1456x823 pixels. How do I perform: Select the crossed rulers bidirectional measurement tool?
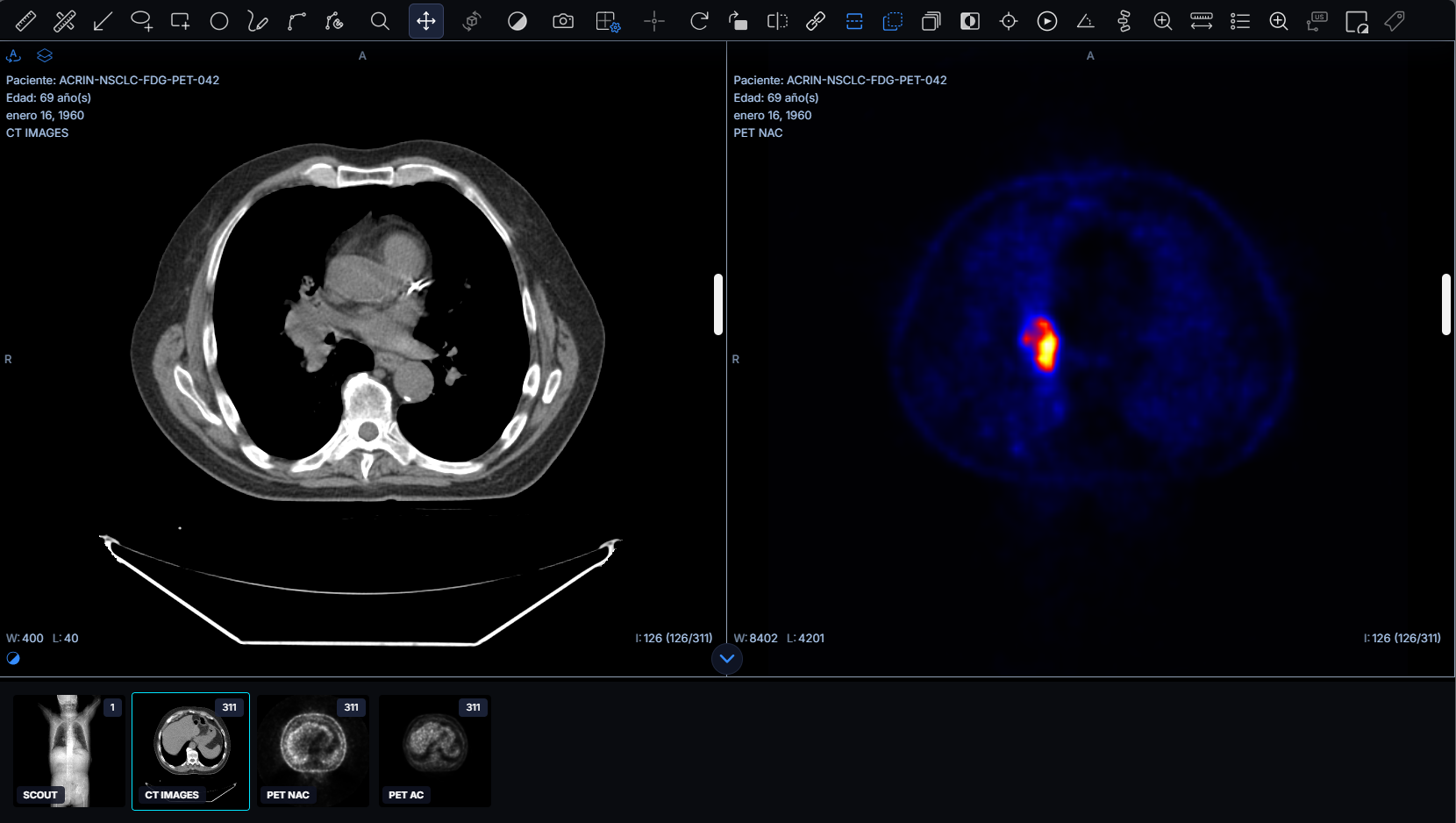[x=64, y=21]
